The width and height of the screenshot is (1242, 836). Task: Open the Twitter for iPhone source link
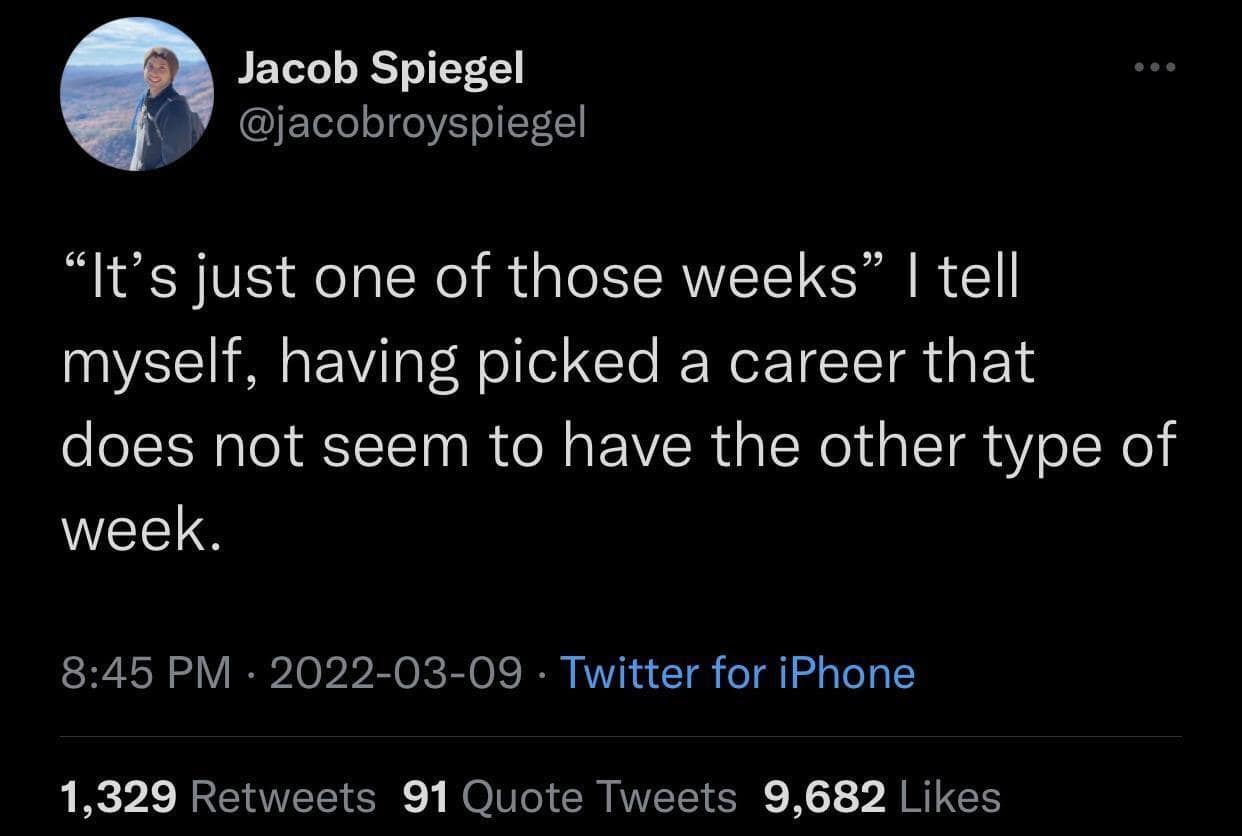click(x=737, y=673)
